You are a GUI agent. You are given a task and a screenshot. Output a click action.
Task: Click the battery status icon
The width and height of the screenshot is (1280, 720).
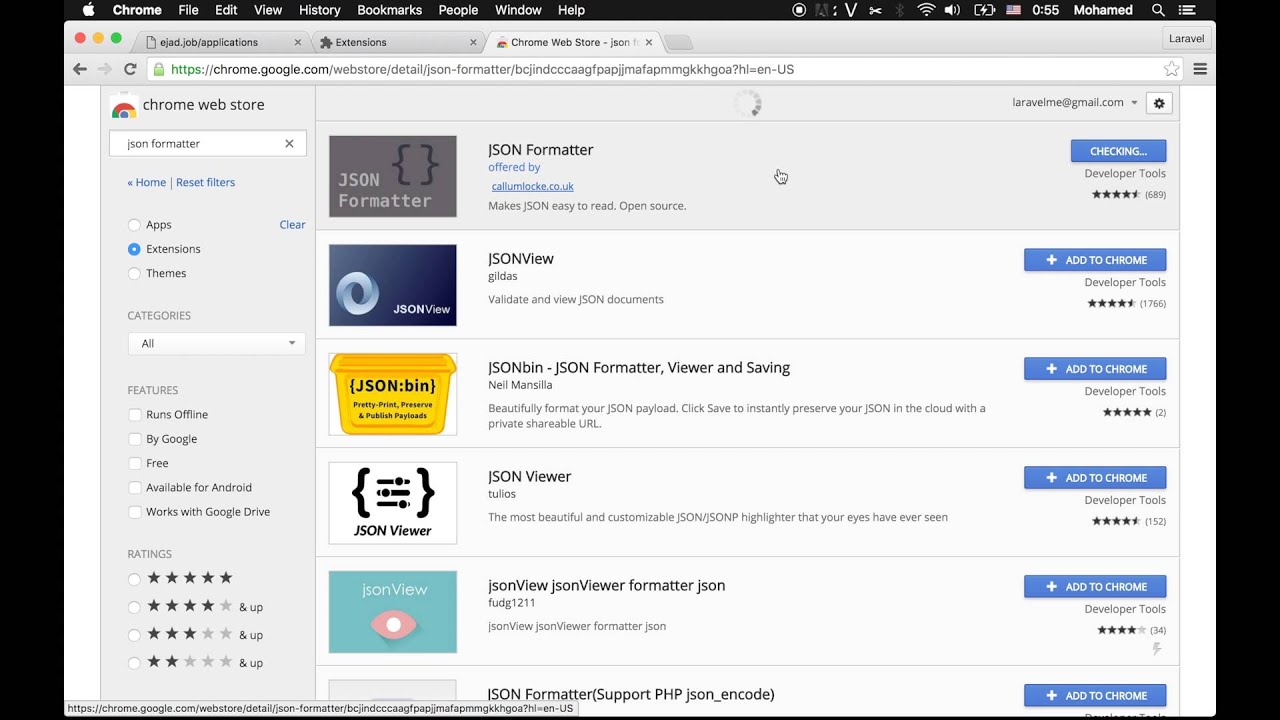click(x=984, y=10)
